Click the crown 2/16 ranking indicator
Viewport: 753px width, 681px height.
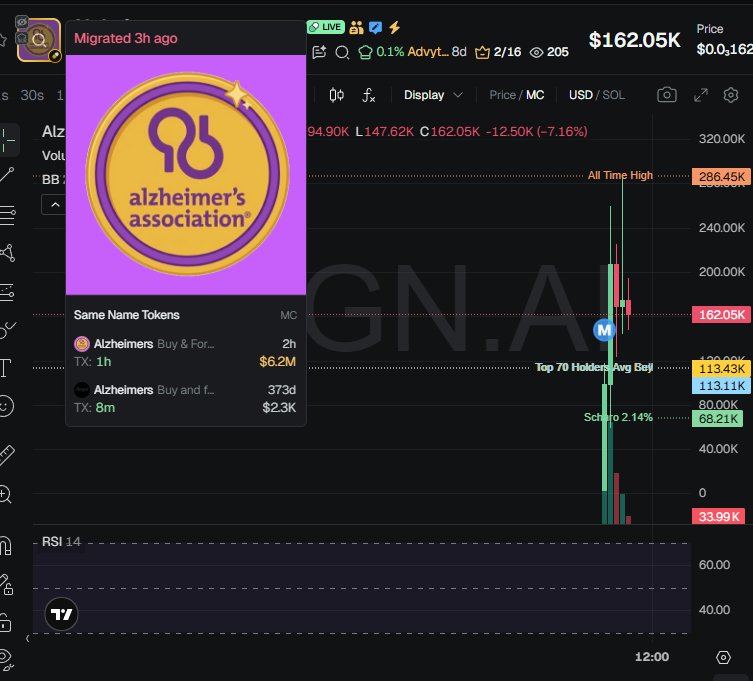498,52
